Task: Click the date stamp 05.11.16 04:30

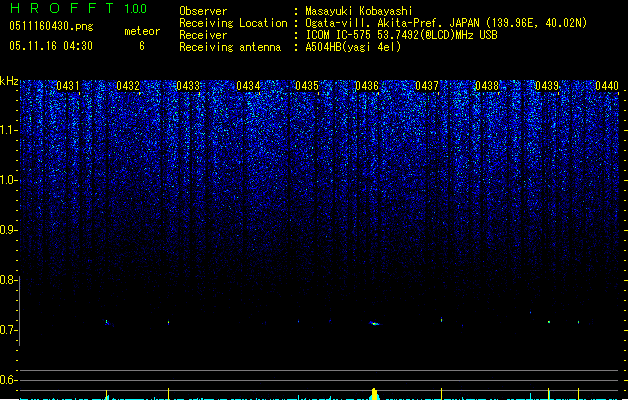Action: [51, 46]
